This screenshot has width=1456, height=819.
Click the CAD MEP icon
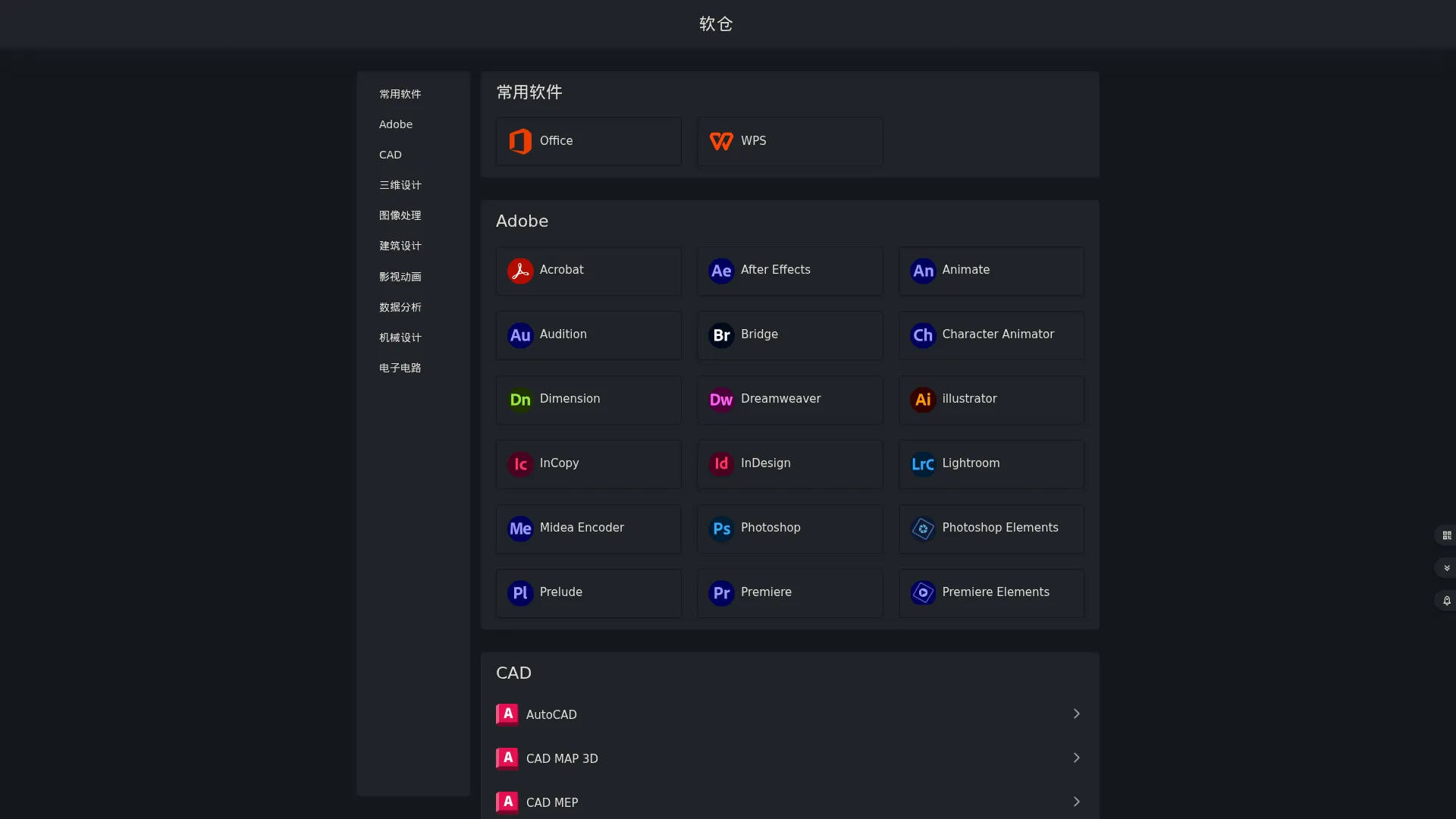point(507,802)
